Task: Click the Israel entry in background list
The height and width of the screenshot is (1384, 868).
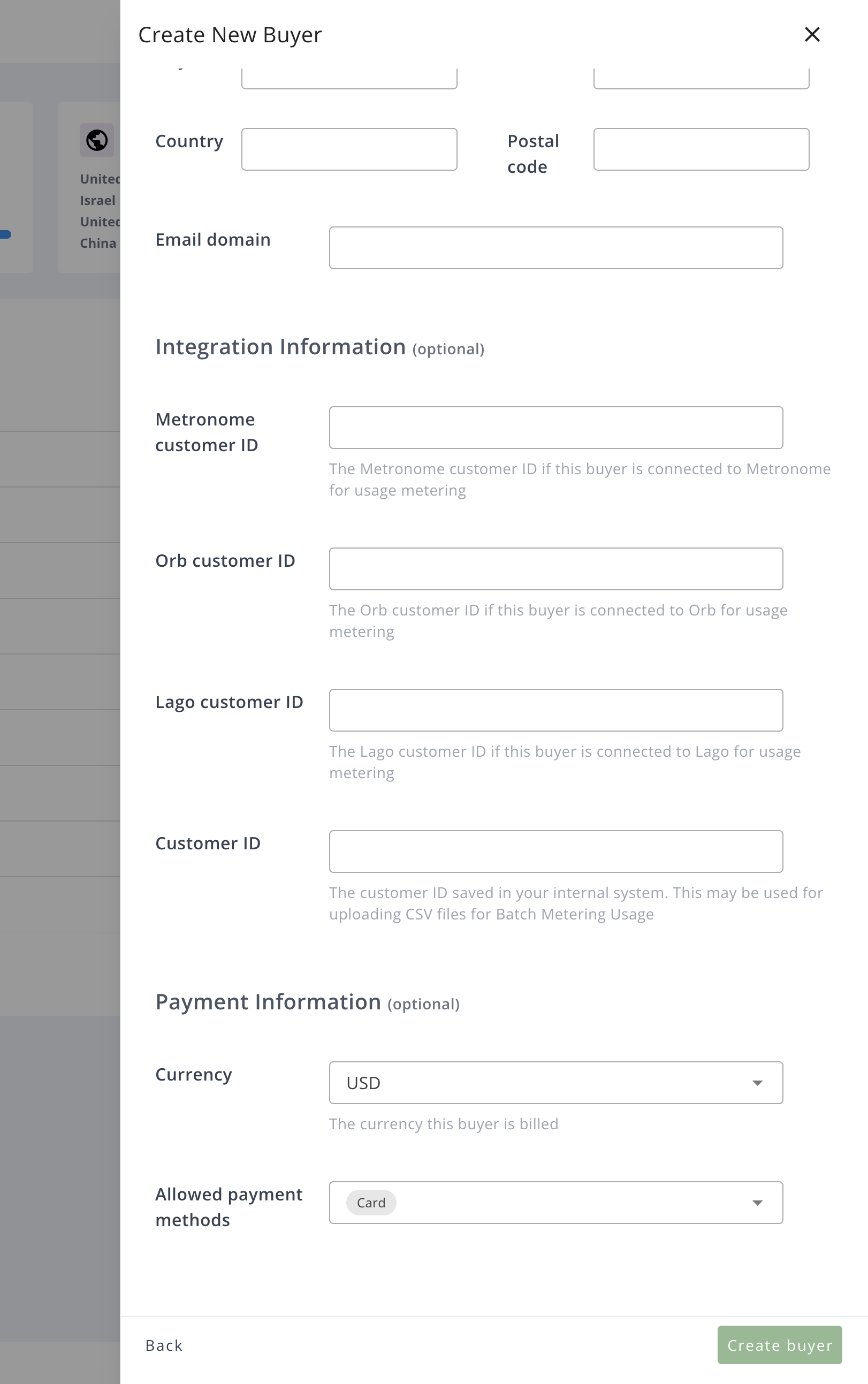Action: (97, 200)
